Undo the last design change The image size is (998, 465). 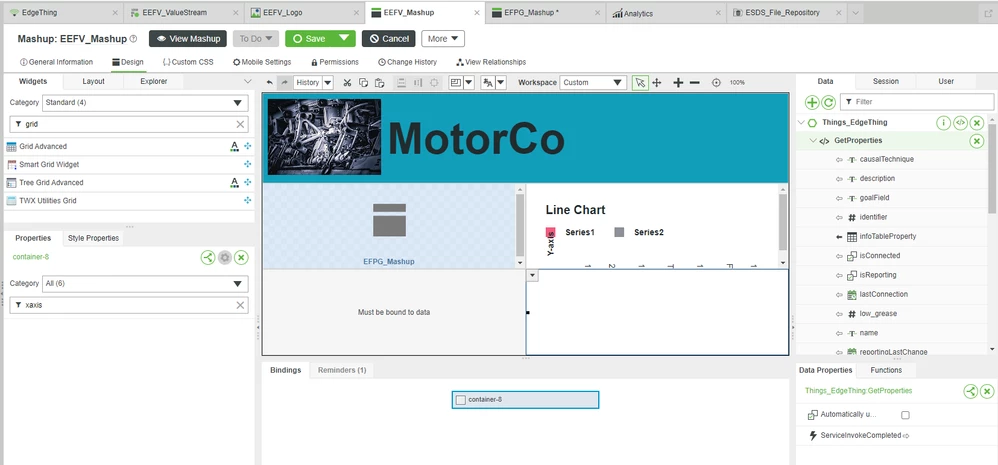point(270,83)
